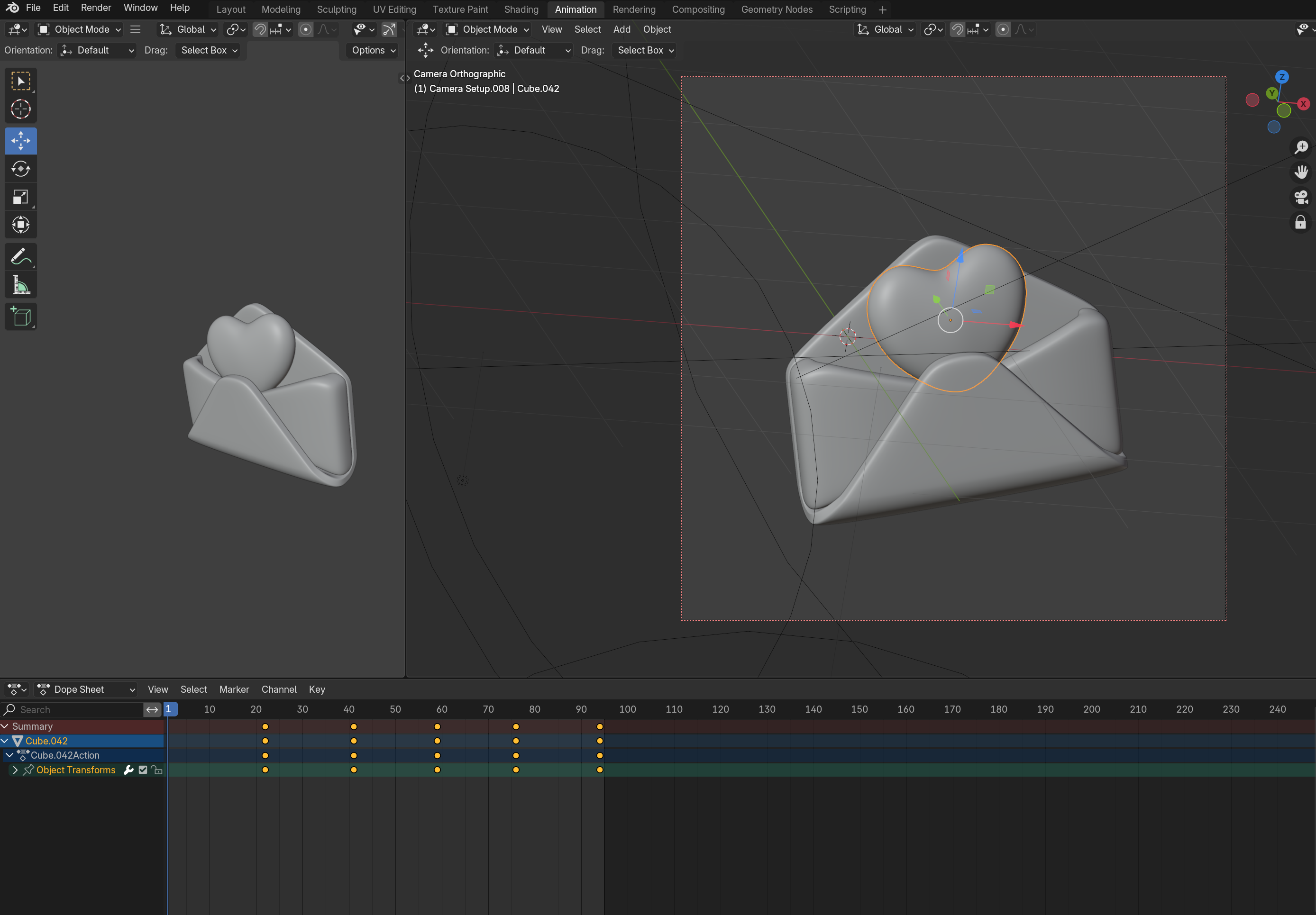Click the current frame indicator at frame 1
This screenshot has width=1316, height=915.
pos(169,709)
